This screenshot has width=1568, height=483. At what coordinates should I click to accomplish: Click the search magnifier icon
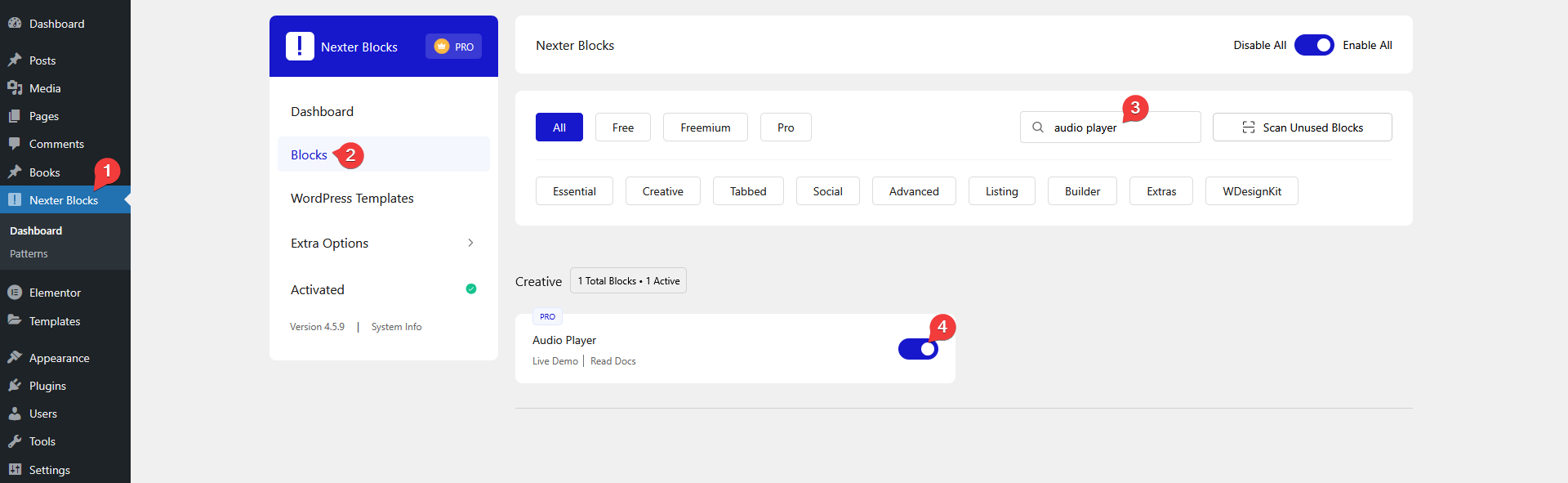pos(1038,127)
